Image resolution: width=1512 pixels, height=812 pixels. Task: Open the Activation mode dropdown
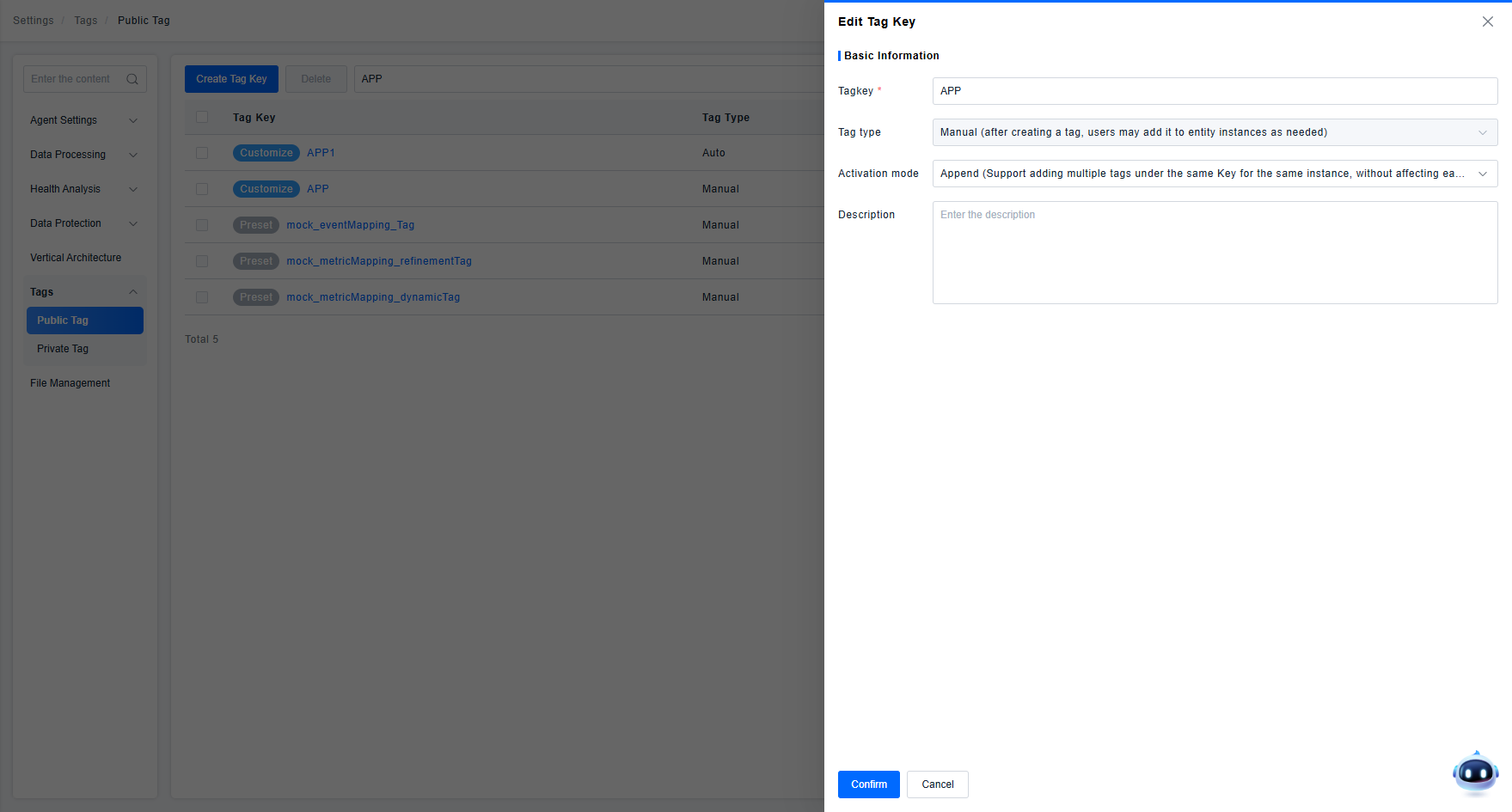pyautogui.click(x=1214, y=174)
